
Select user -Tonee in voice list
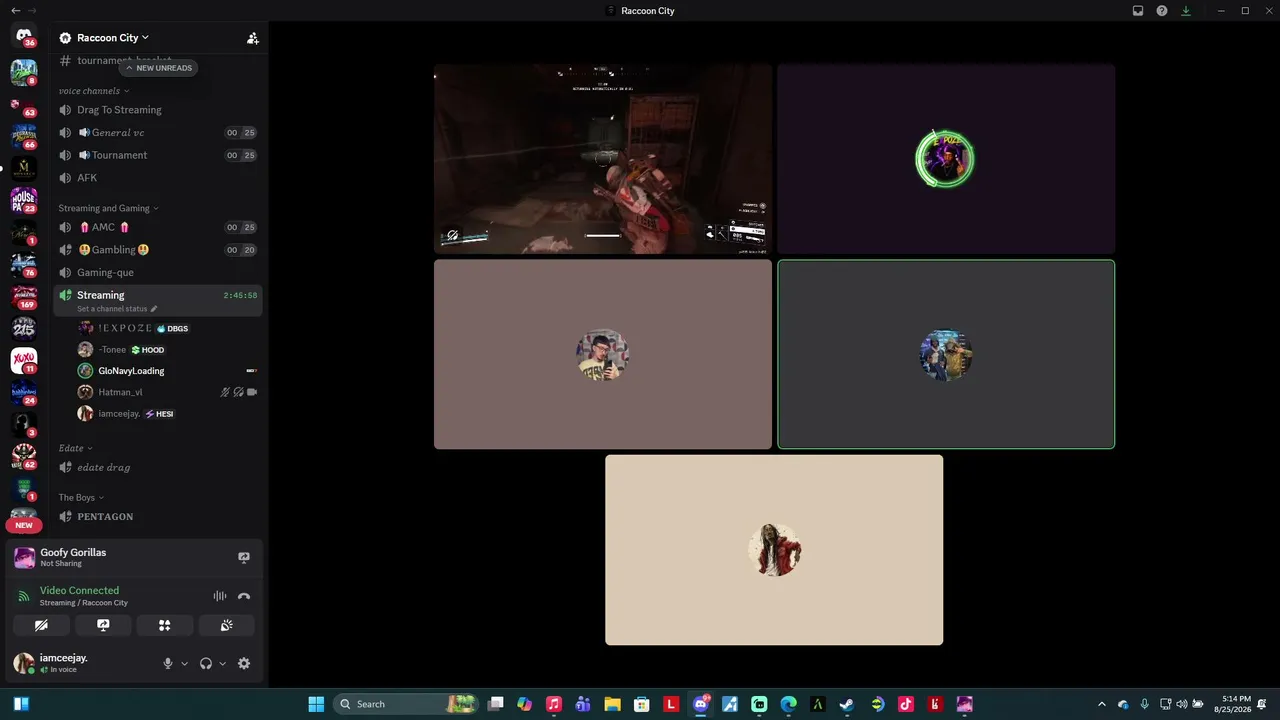pos(168,350)
